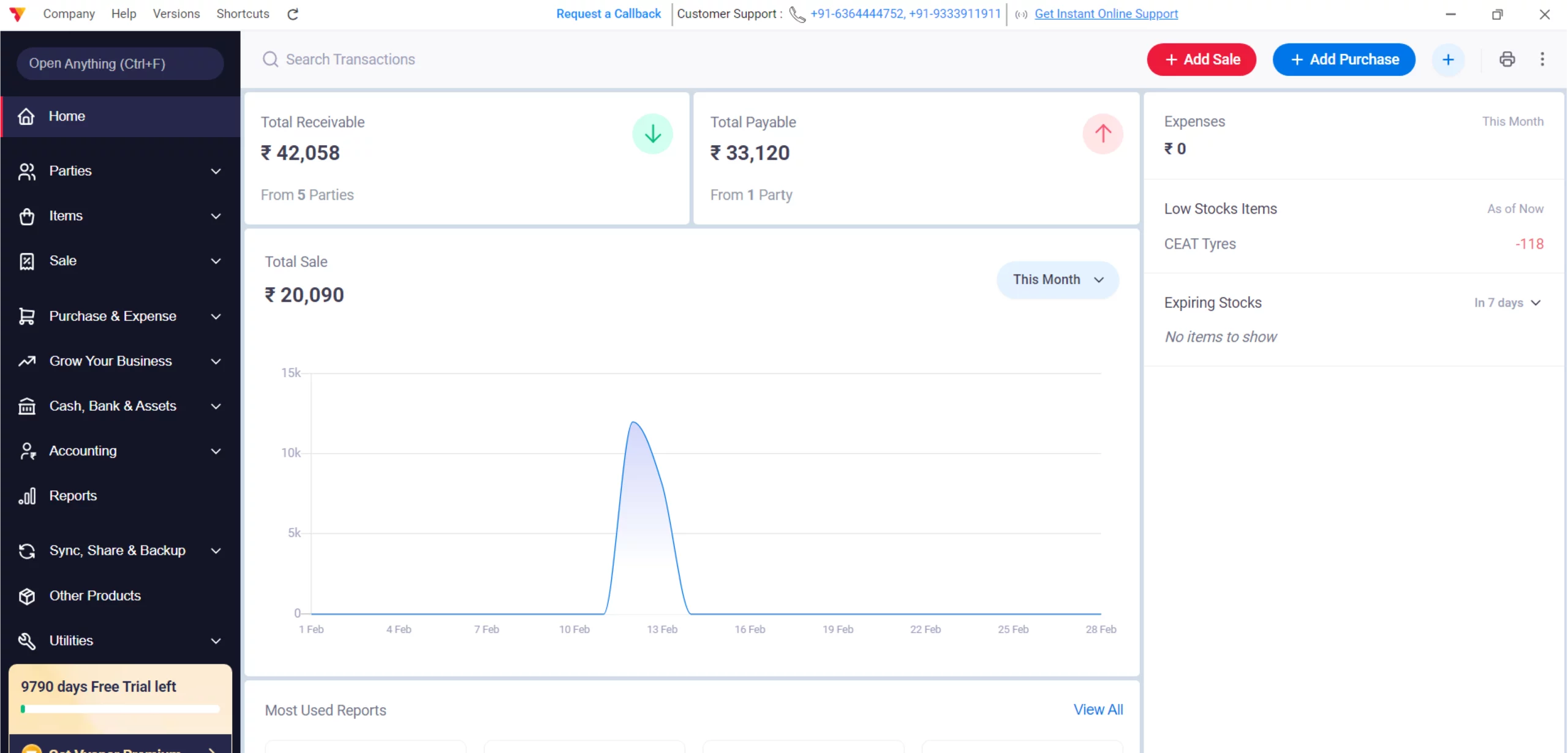
Task: Open Reports from the sidebar
Action: (x=73, y=495)
